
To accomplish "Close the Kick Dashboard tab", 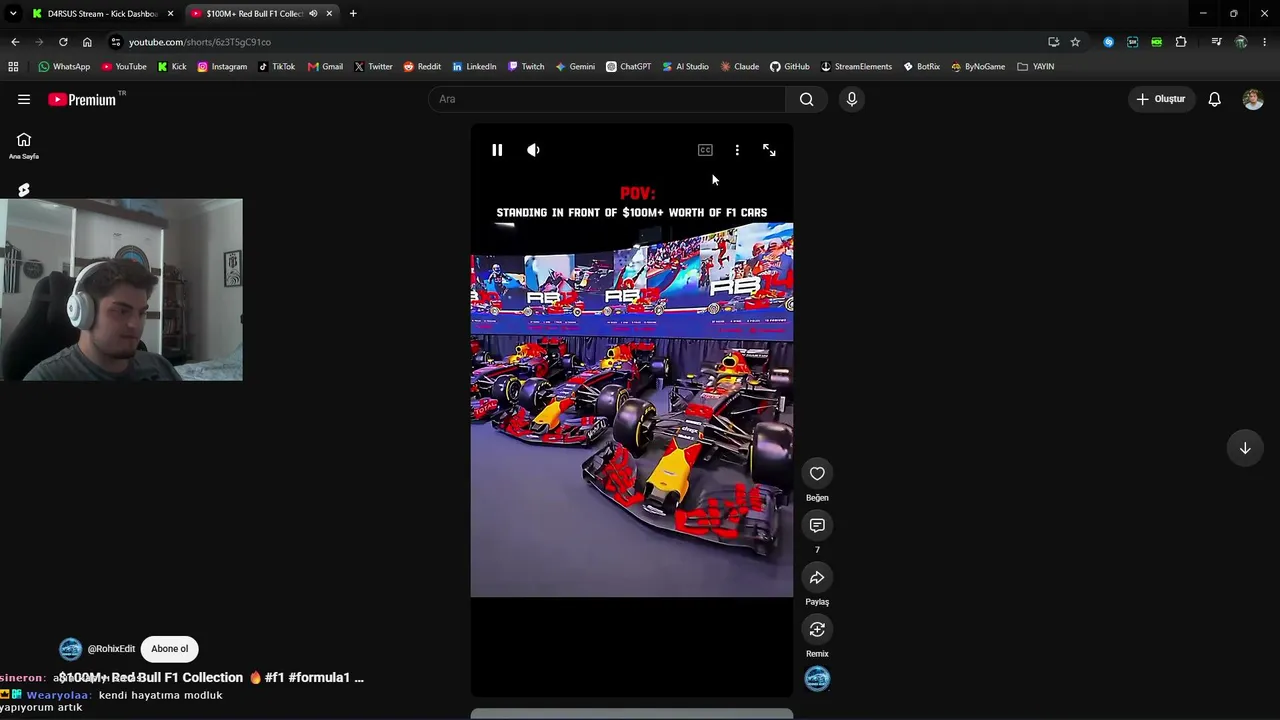I will 170,14.
